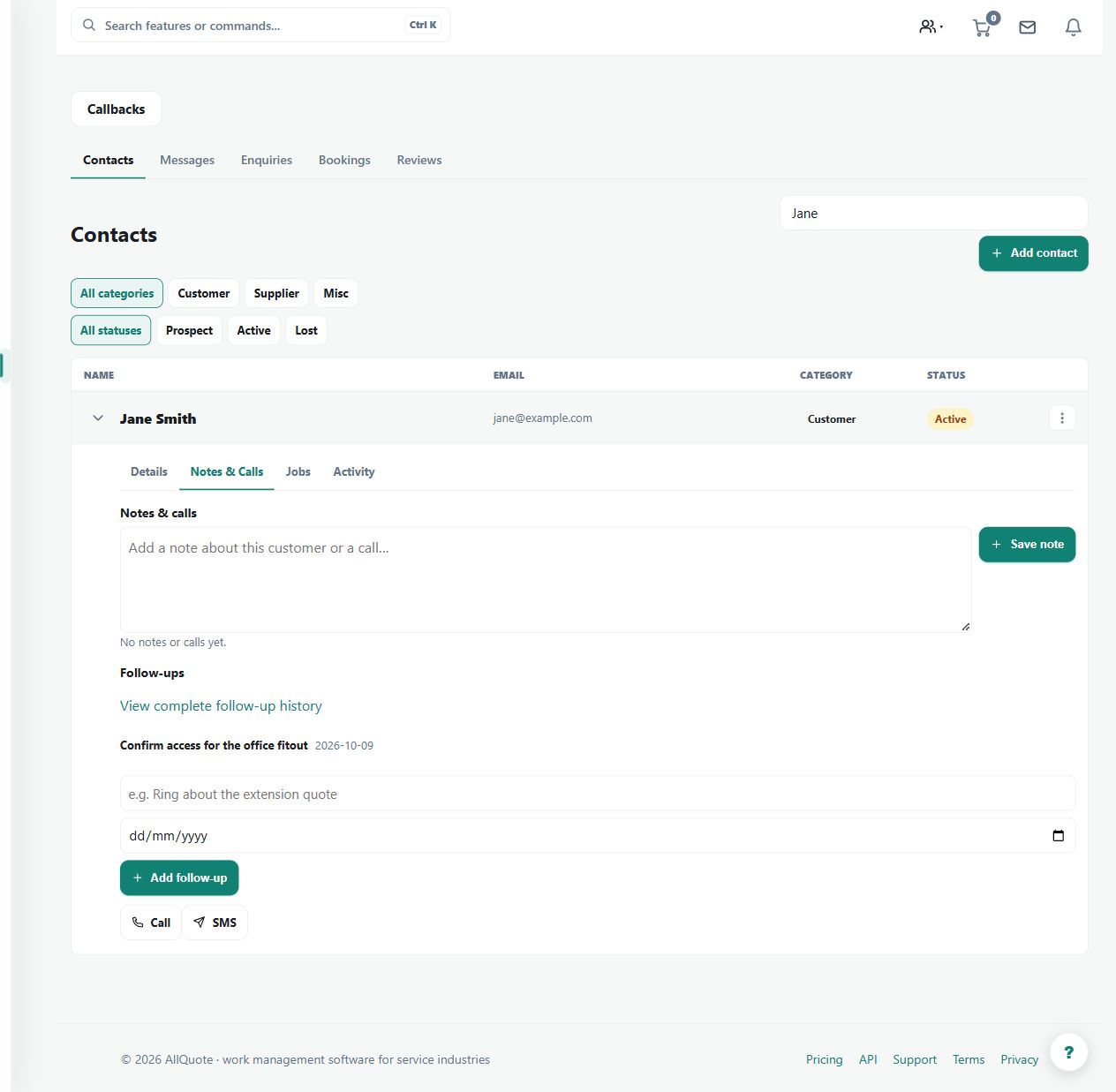Viewport: 1116px width, 1092px height.
Task: Open the shopping cart icon
Action: (x=983, y=27)
